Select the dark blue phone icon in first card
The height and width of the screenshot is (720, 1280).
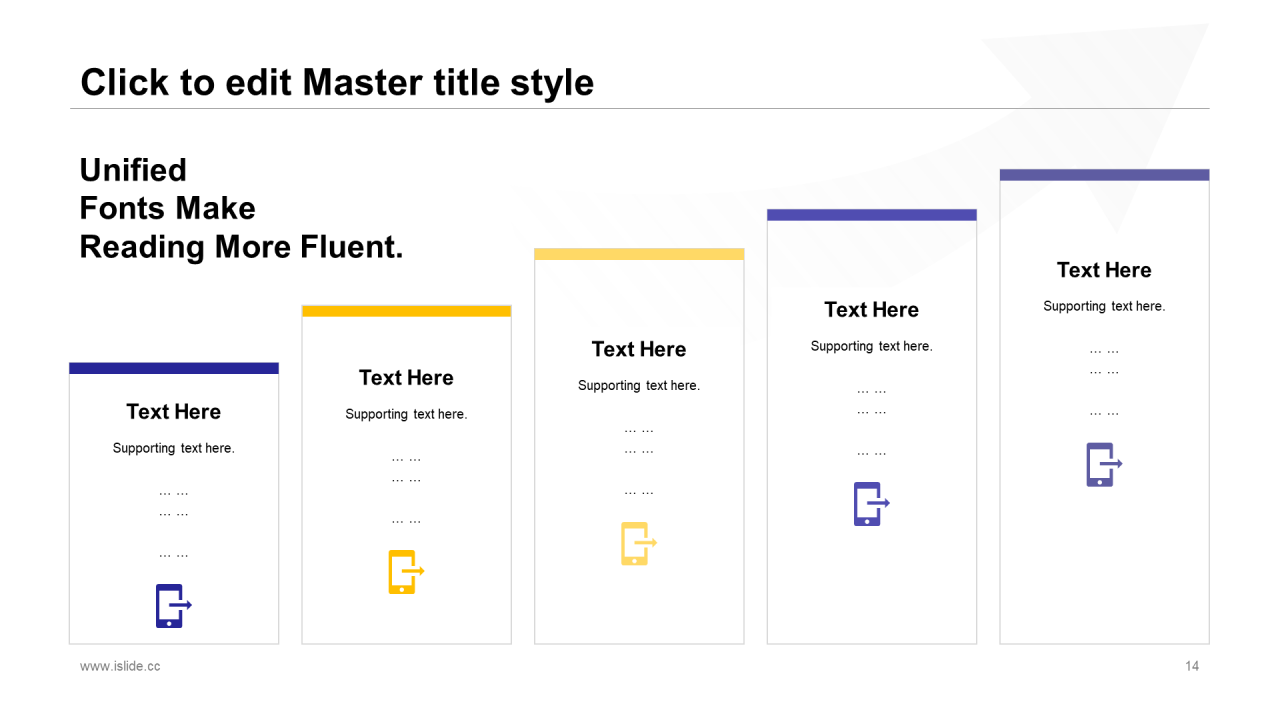coord(173,606)
